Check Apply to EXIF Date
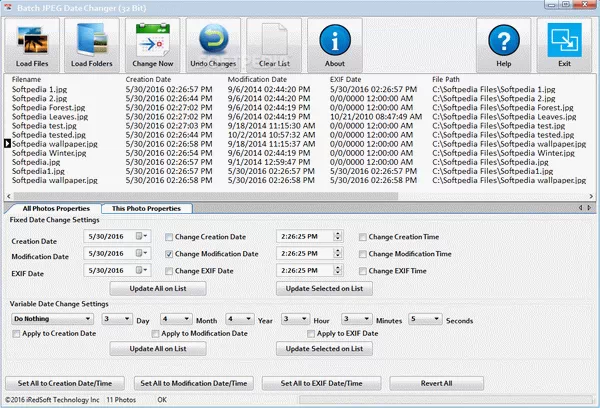Image resolution: width=600 pixels, height=408 pixels. point(311,334)
